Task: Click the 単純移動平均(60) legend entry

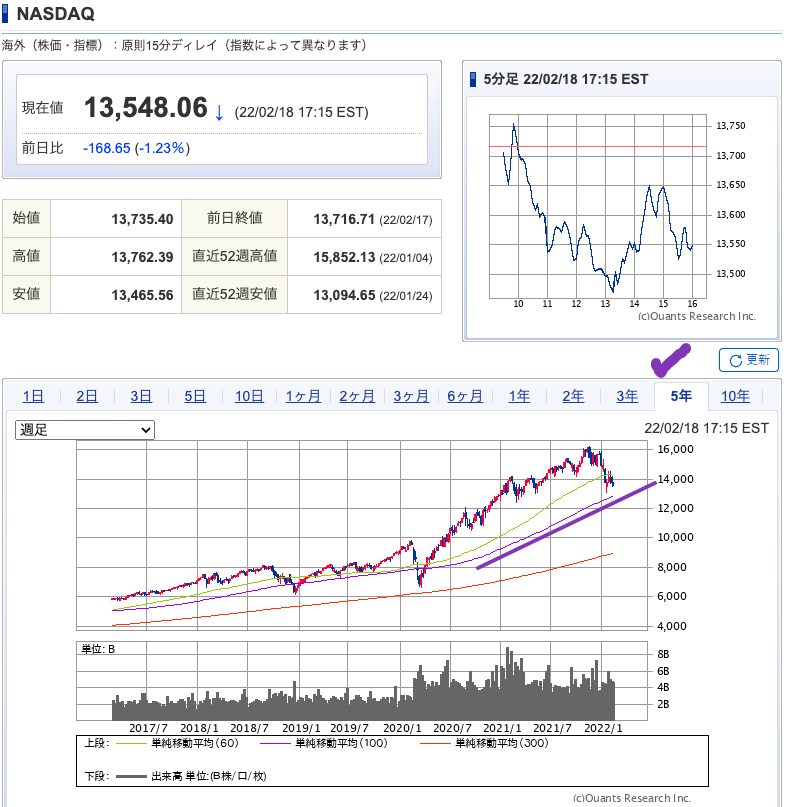Action: pos(178,743)
